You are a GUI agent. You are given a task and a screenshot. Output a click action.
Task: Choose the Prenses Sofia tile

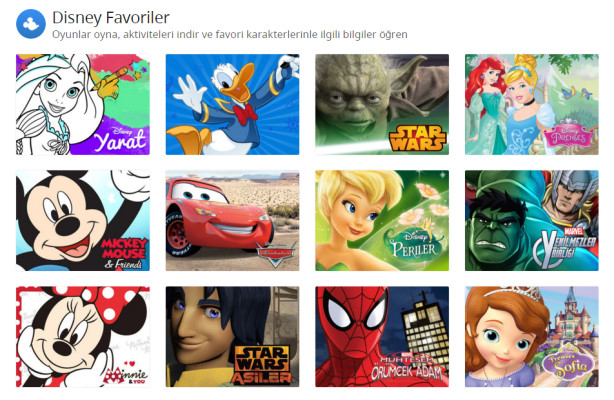pos(531,337)
